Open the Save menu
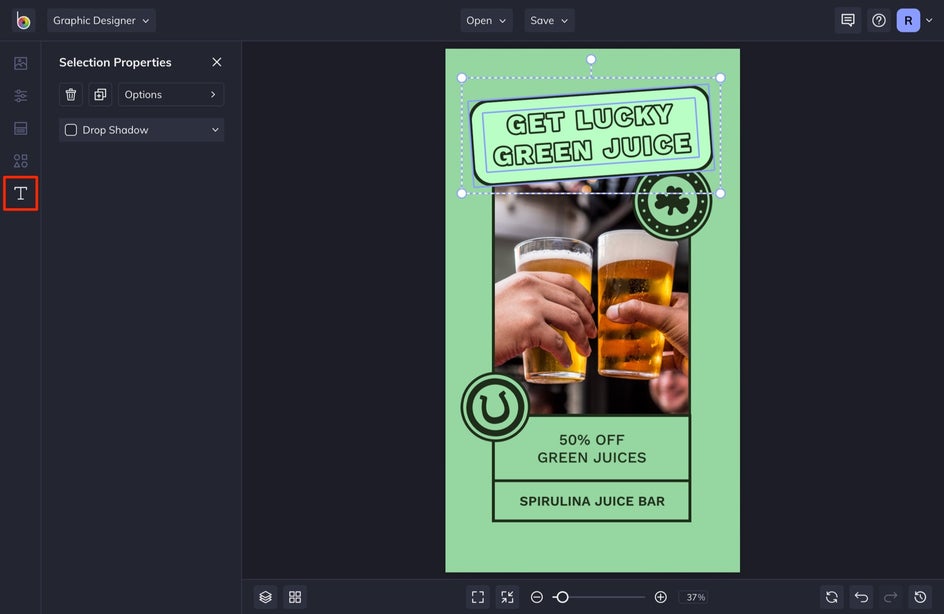The image size is (944, 614). click(548, 20)
